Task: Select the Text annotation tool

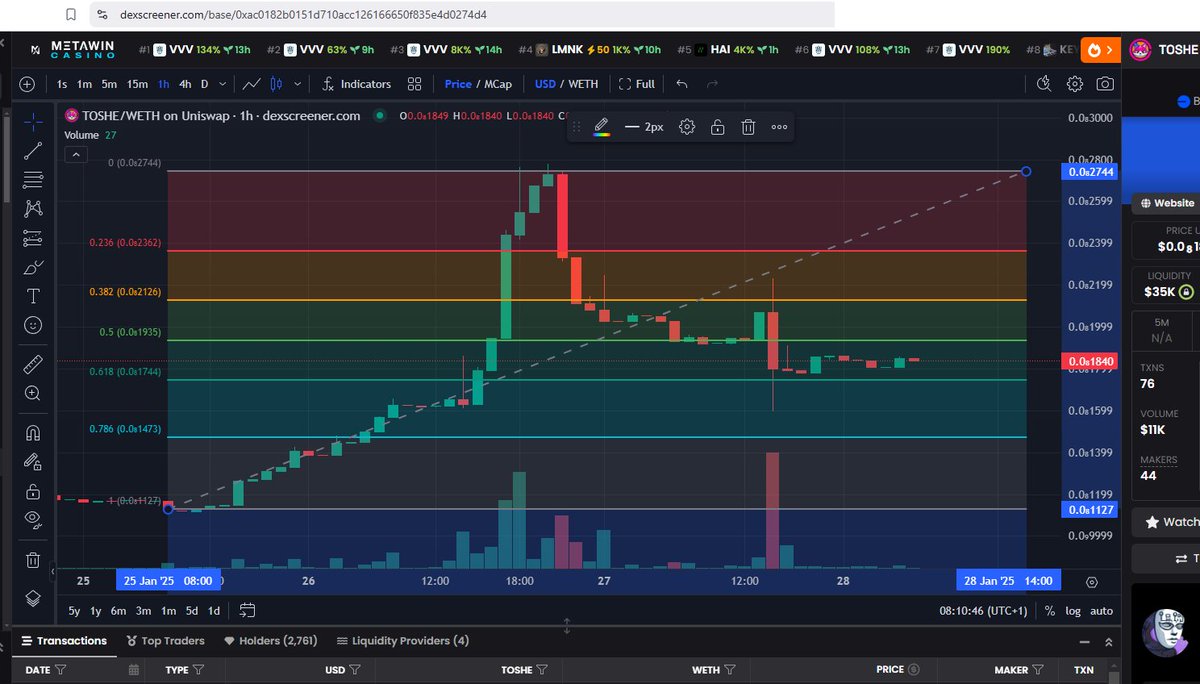Action: point(33,296)
